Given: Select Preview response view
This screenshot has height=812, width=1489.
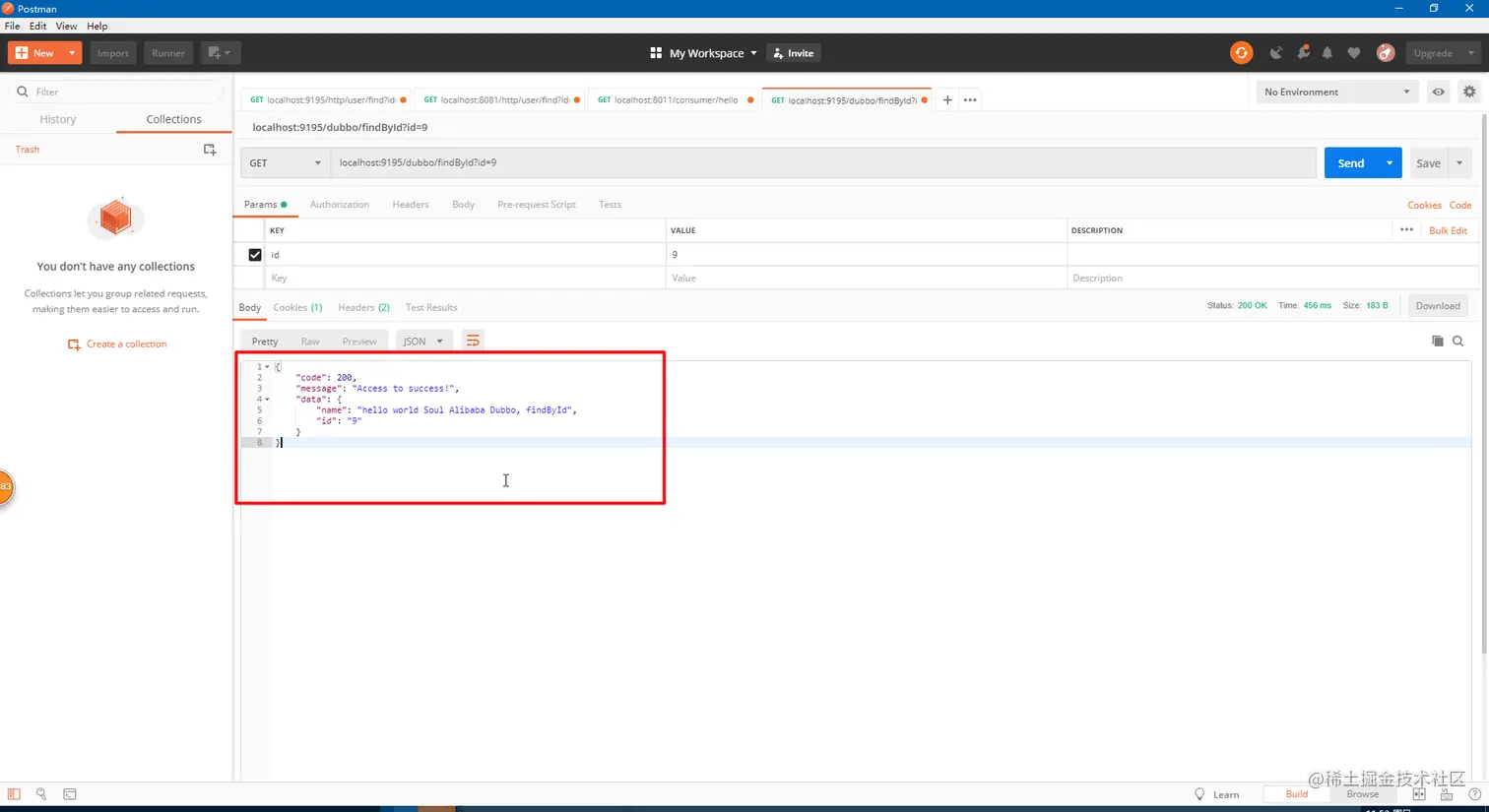Looking at the screenshot, I should click(359, 342).
